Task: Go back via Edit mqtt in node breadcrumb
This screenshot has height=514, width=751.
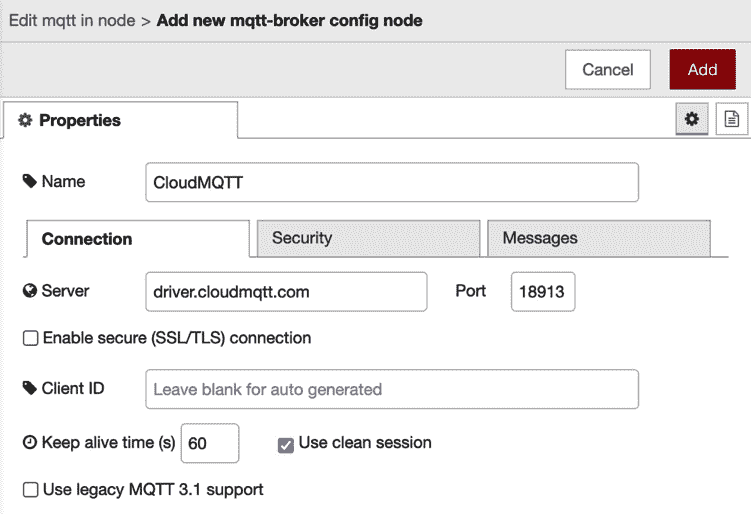Action: (x=72, y=21)
